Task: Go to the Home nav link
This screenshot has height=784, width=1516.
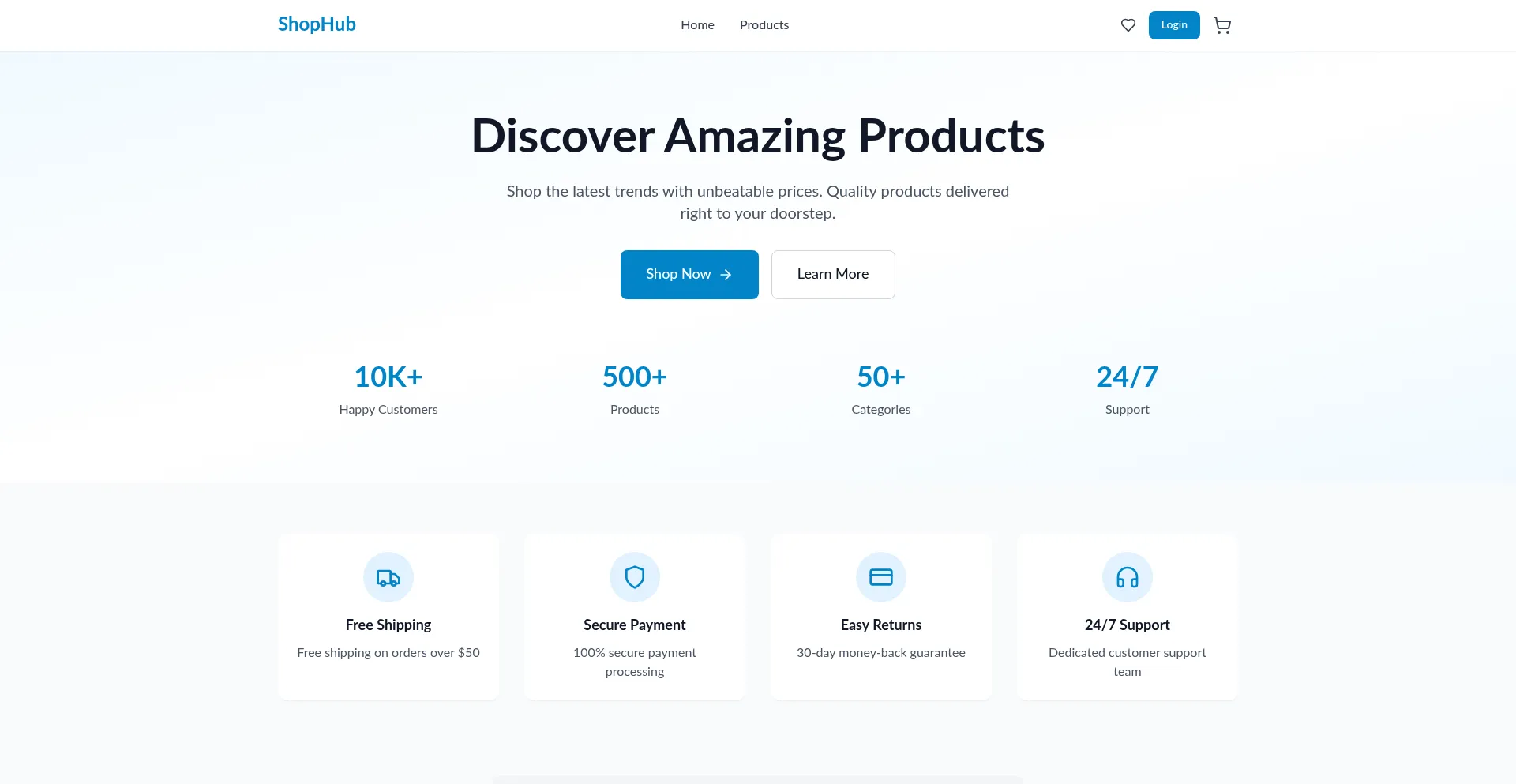Action: click(x=697, y=25)
